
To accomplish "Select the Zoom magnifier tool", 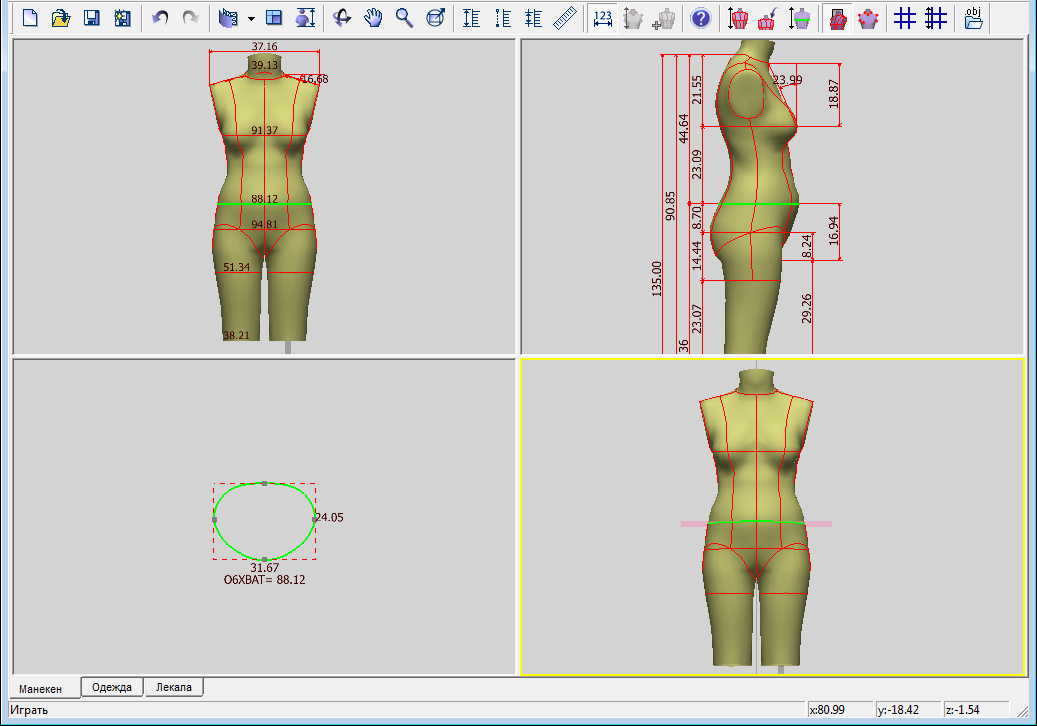I will pyautogui.click(x=404, y=17).
